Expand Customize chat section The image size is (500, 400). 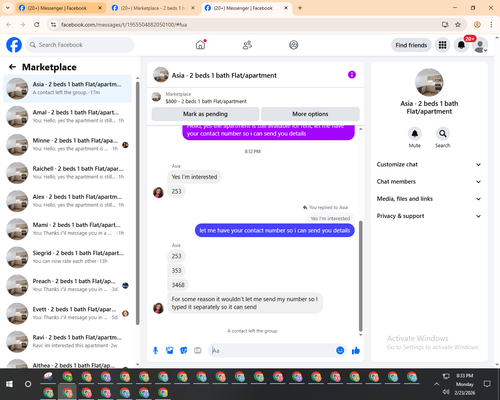429,164
